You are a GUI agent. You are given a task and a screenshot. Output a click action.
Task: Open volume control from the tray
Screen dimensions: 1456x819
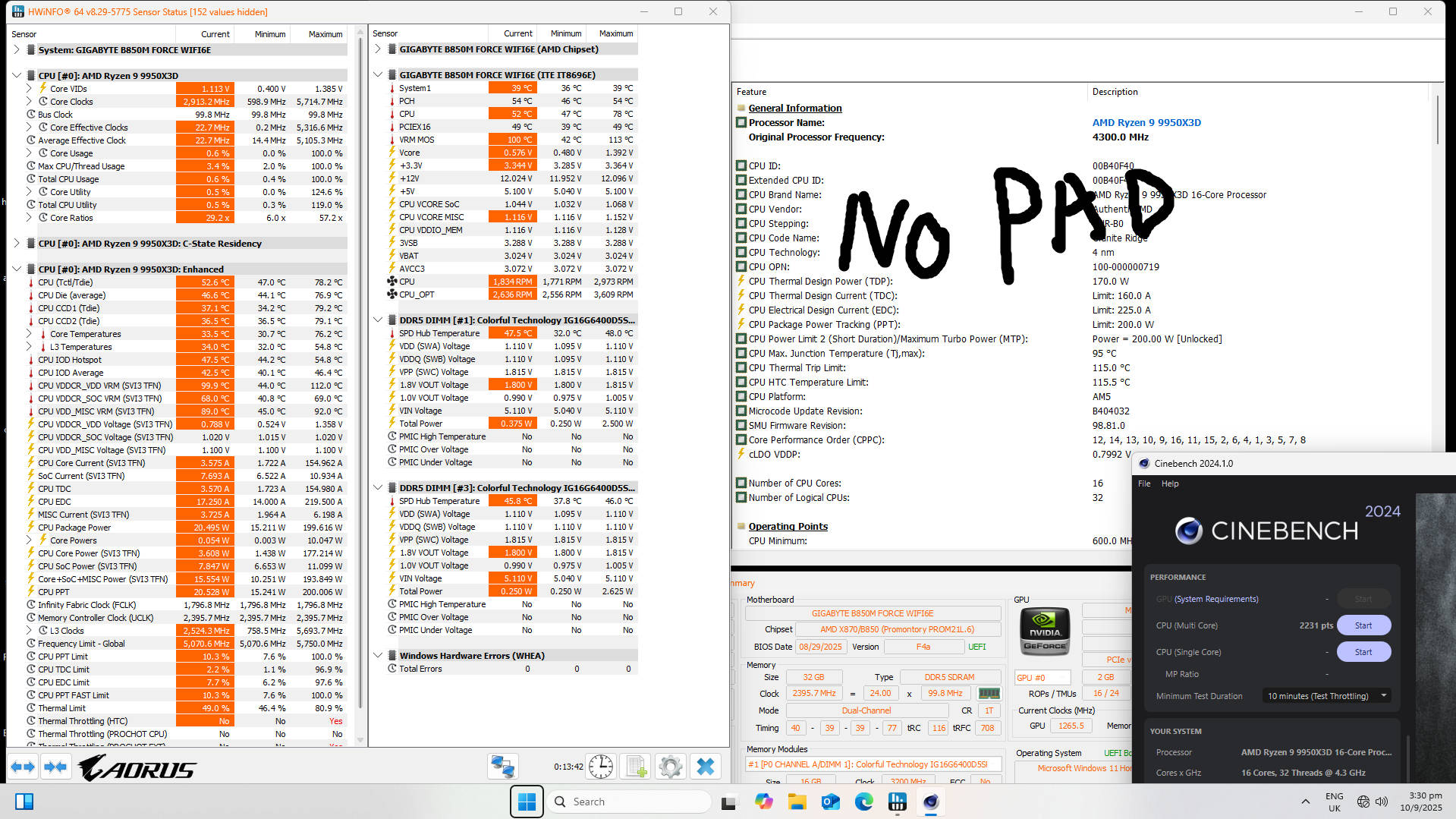1382,802
